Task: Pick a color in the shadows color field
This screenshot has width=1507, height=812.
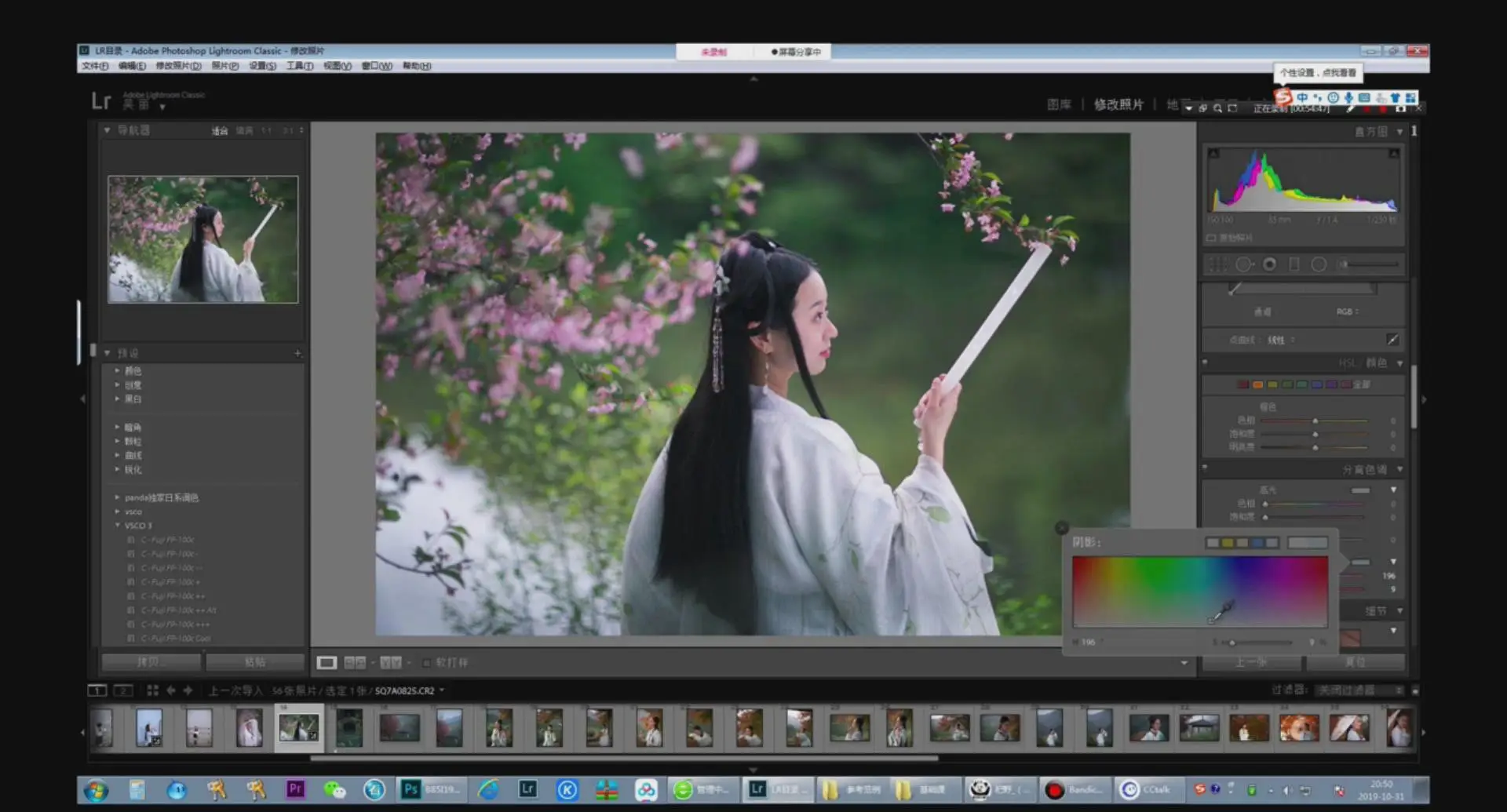Action: pyautogui.click(x=1200, y=592)
